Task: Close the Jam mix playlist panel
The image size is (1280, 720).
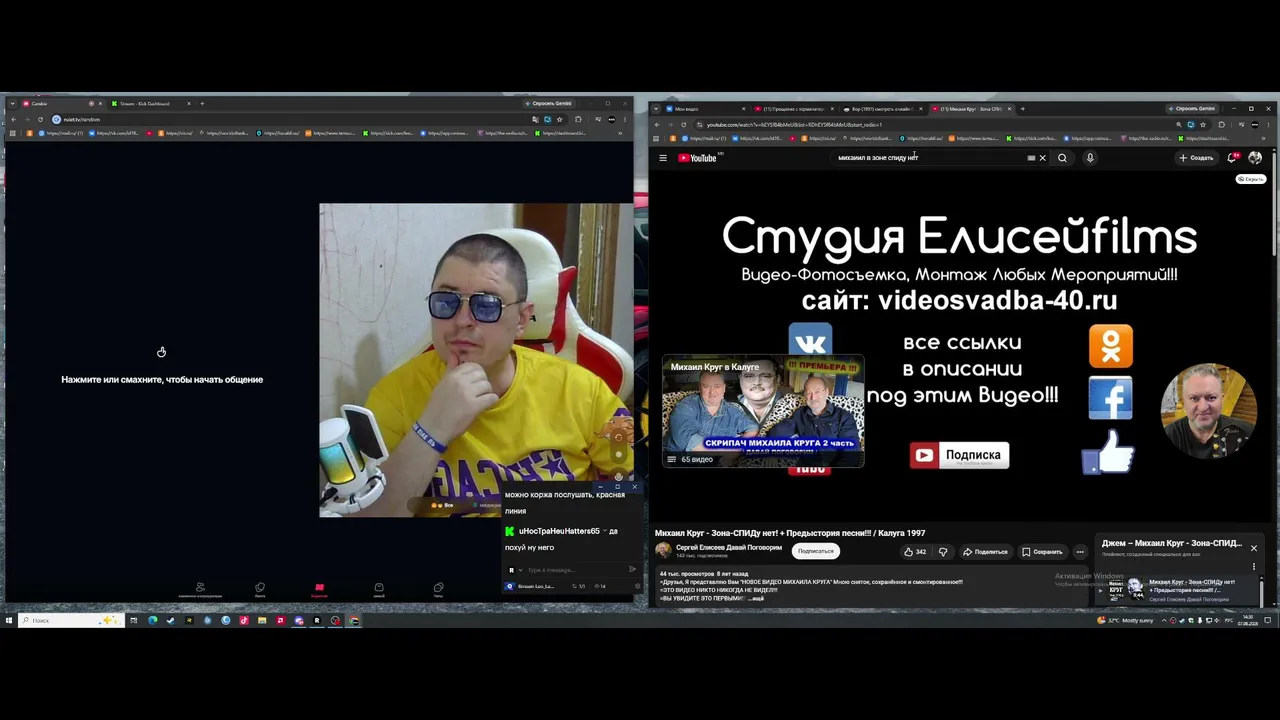Action: (x=1253, y=548)
